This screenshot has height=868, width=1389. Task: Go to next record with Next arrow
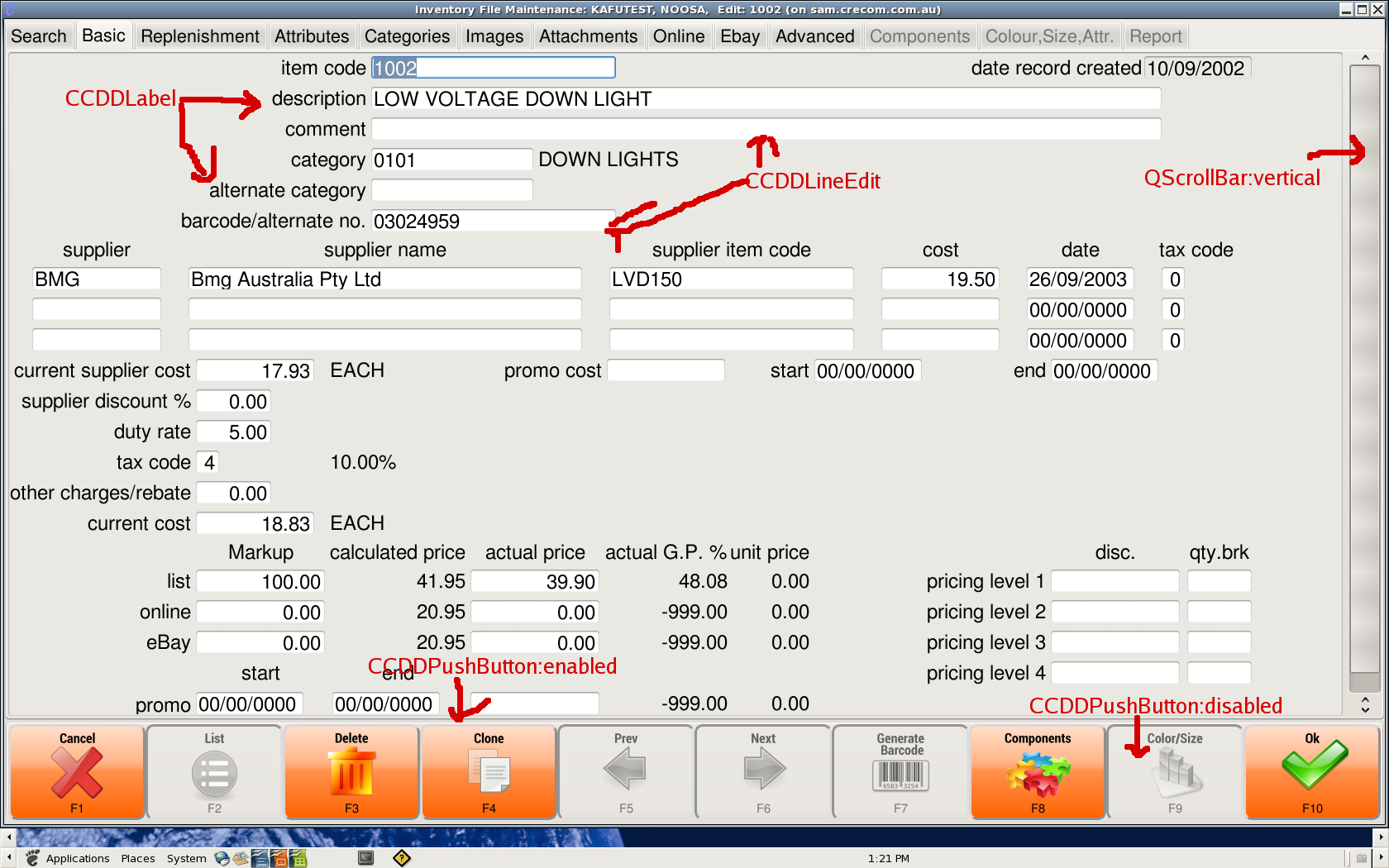[763, 772]
